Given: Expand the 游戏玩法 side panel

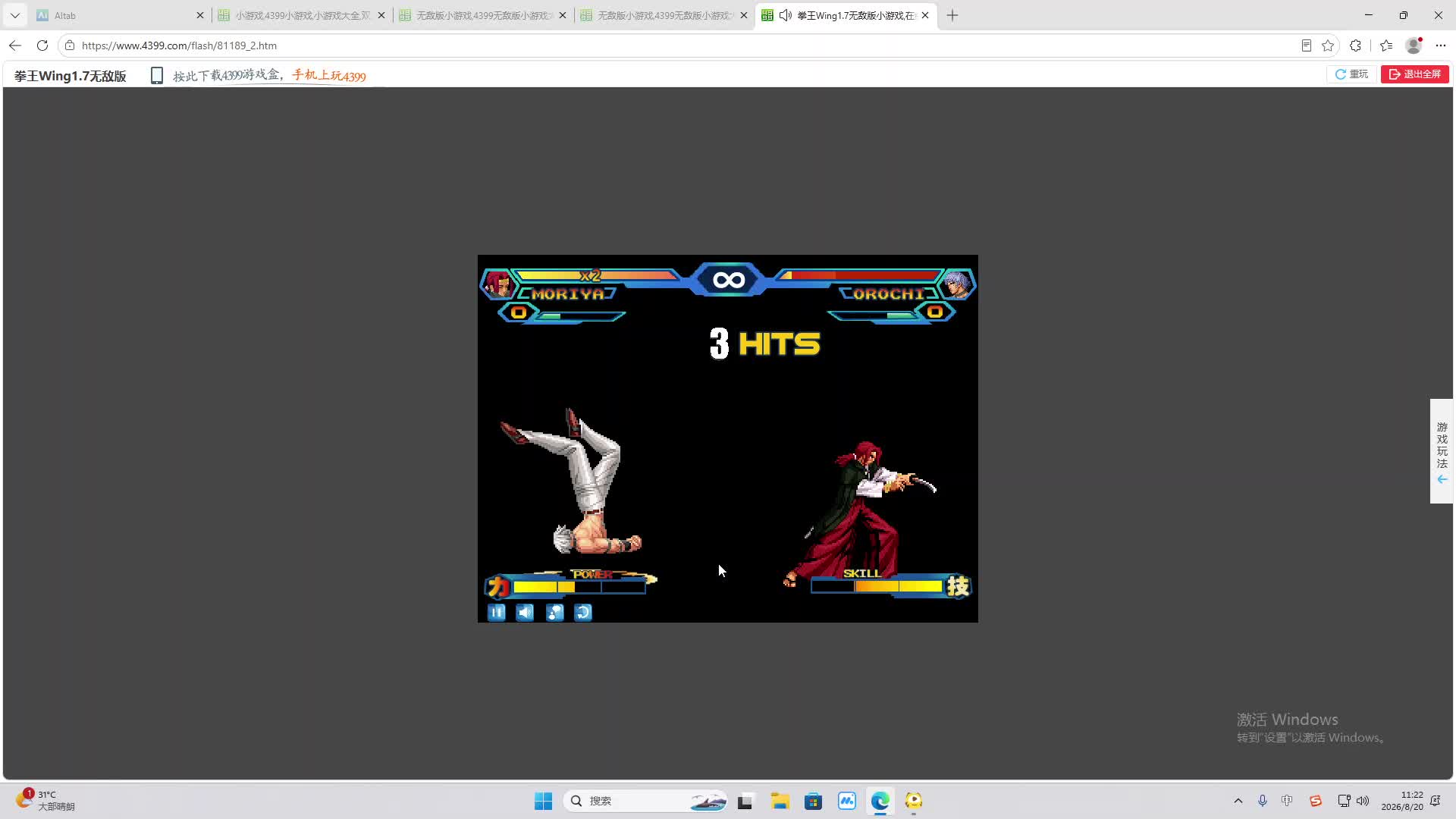Looking at the screenshot, I should [x=1442, y=451].
